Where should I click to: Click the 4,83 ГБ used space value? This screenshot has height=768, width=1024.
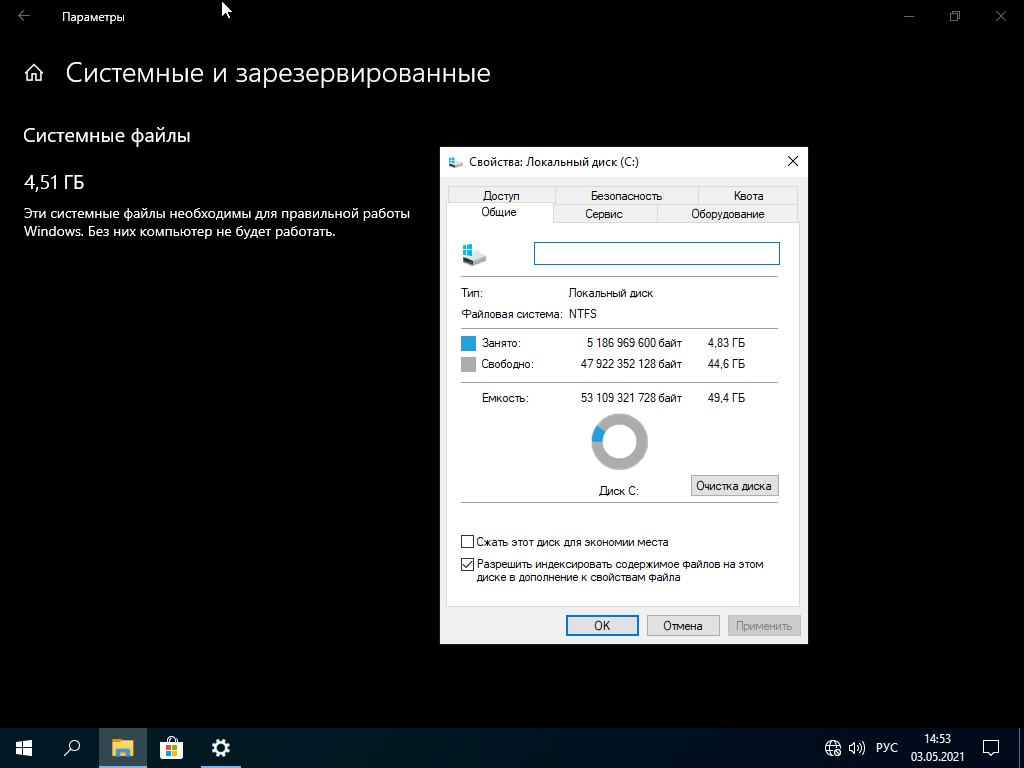point(726,343)
